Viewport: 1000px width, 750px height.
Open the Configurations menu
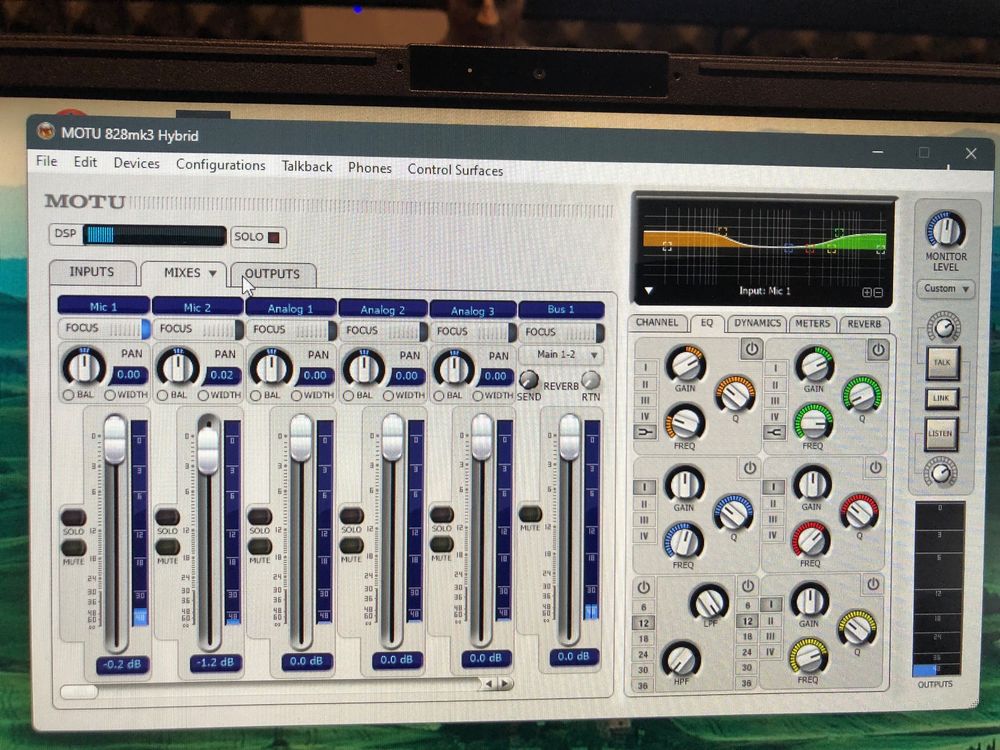[220, 165]
